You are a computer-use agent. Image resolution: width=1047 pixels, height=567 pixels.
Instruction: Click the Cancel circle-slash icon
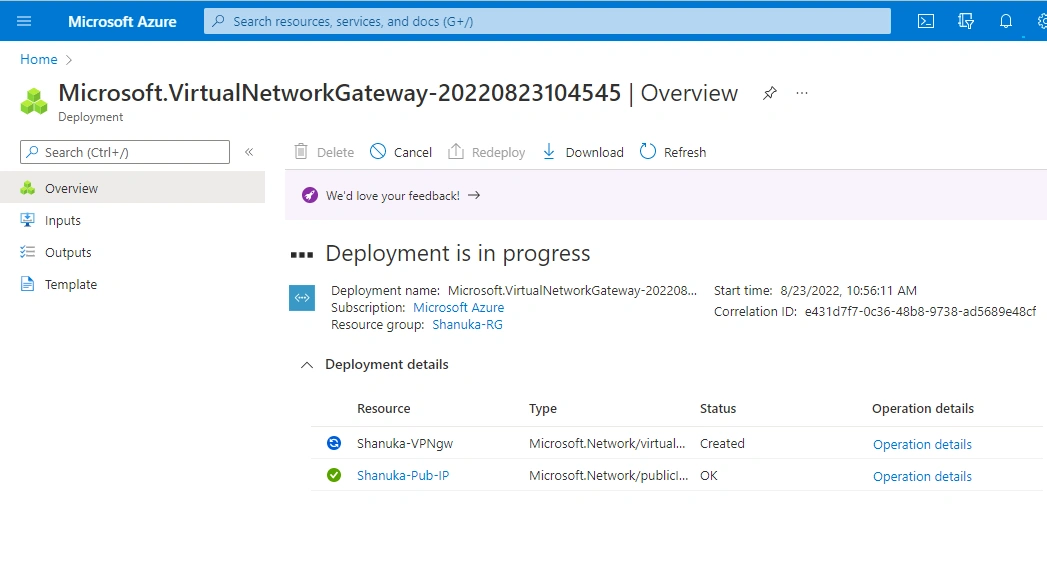point(378,152)
